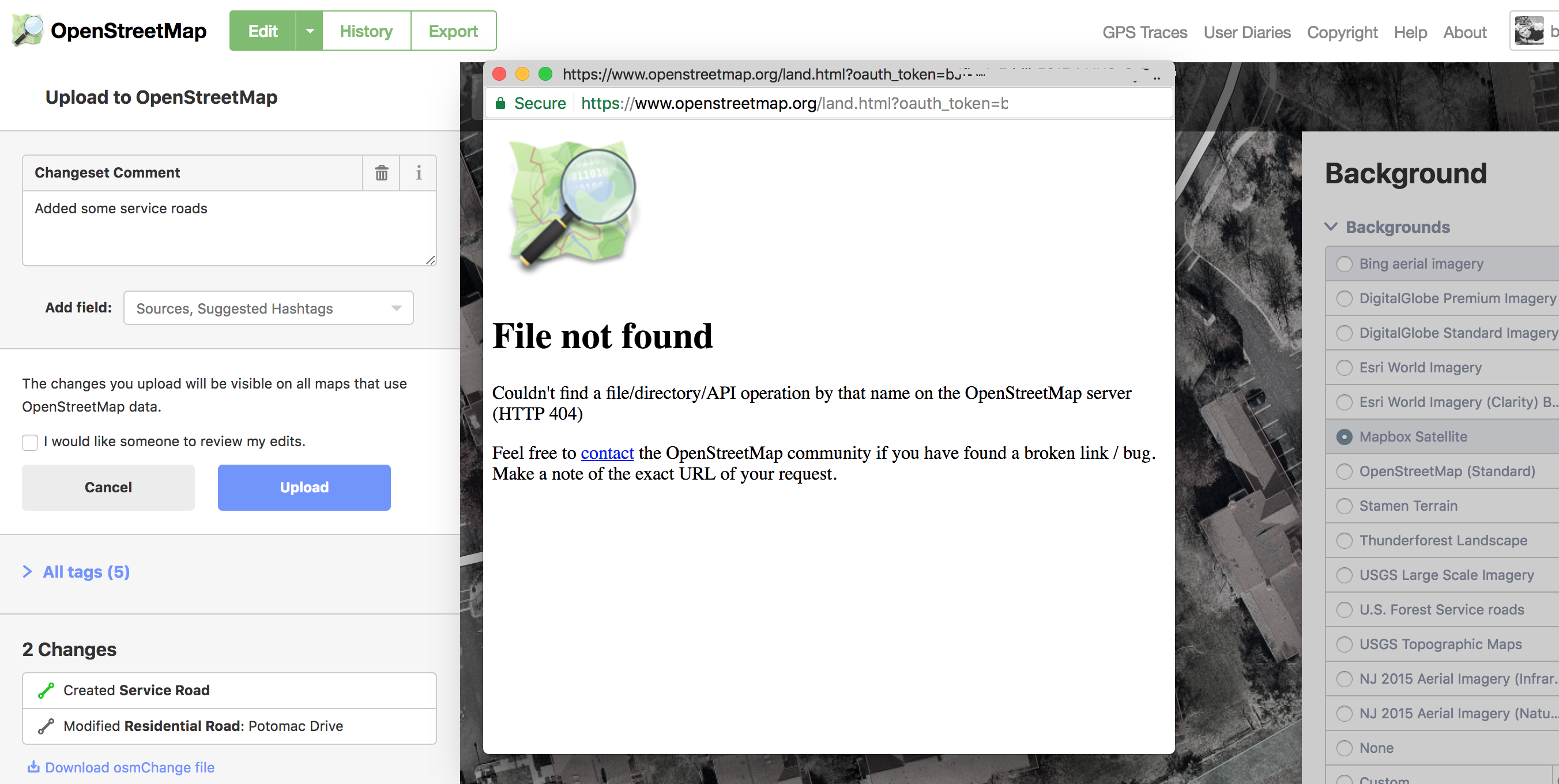
Task: Click the blue Upload button
Action: [x=304, y=488]
